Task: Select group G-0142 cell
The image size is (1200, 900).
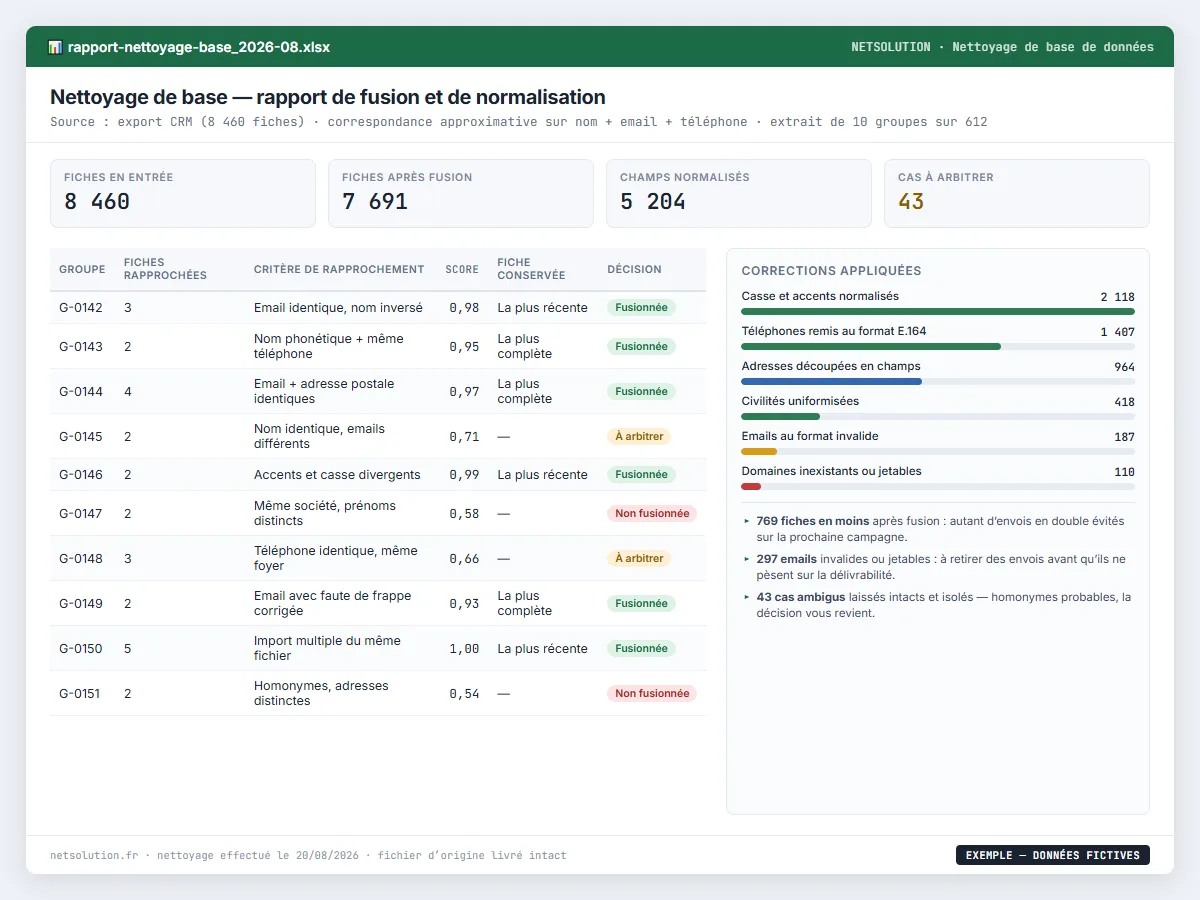Action: click(x=81, y=307)
